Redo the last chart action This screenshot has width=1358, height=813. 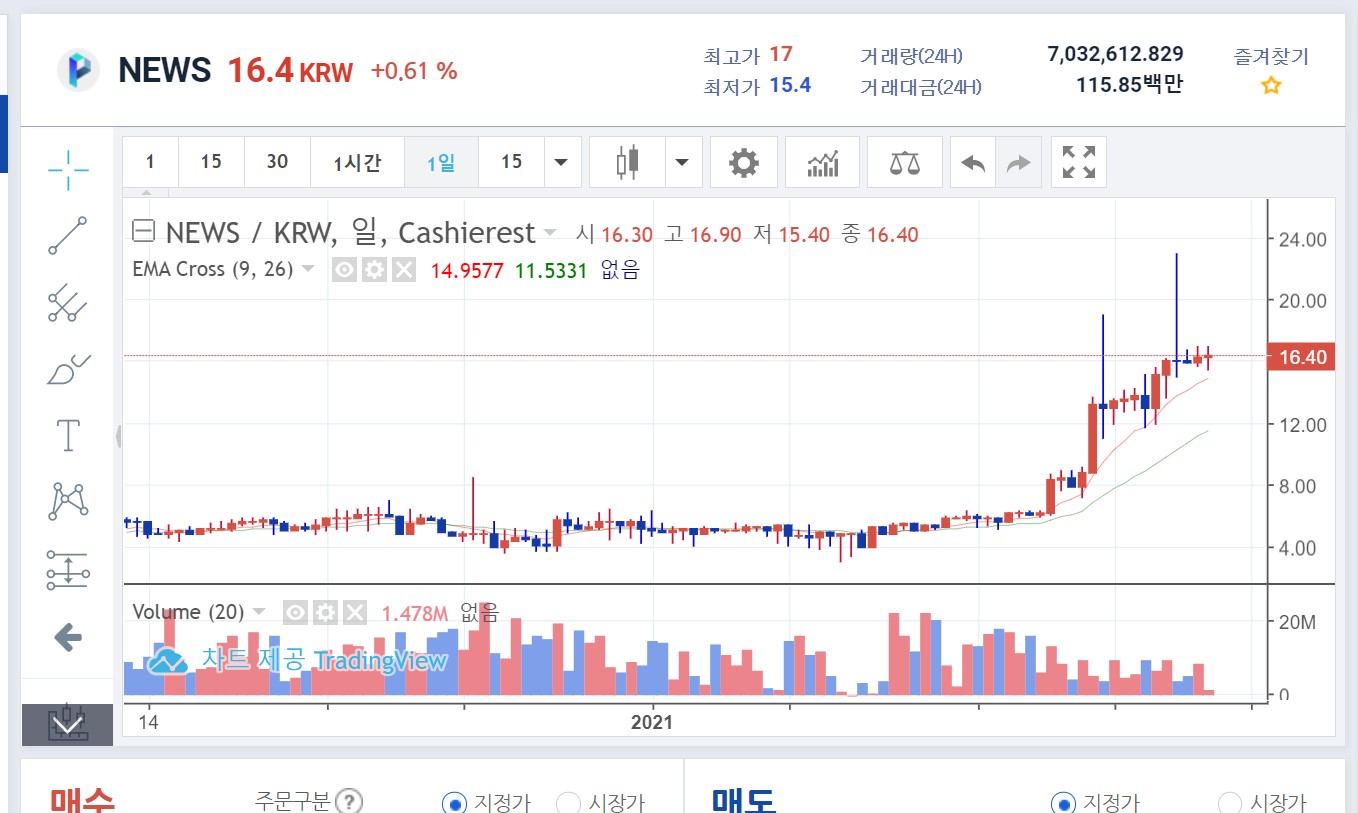[1018, 162]
